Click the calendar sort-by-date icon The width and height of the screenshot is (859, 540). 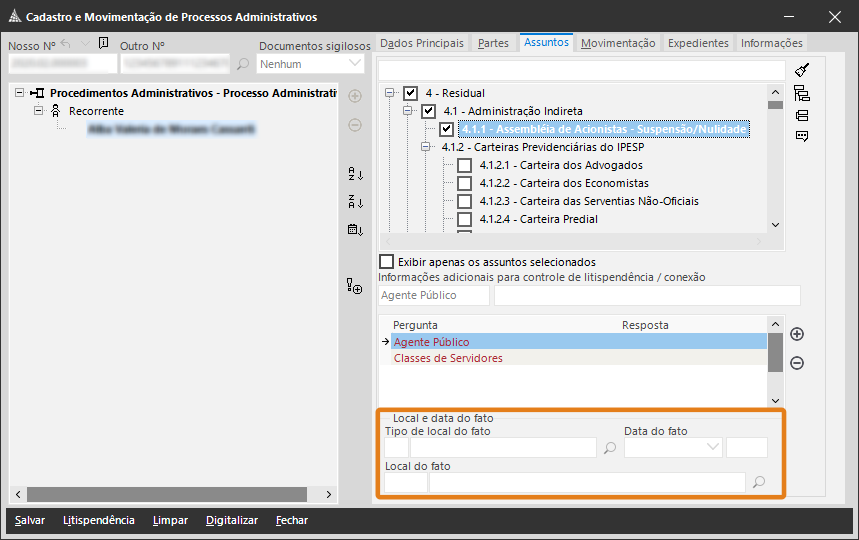click(355, 229)
